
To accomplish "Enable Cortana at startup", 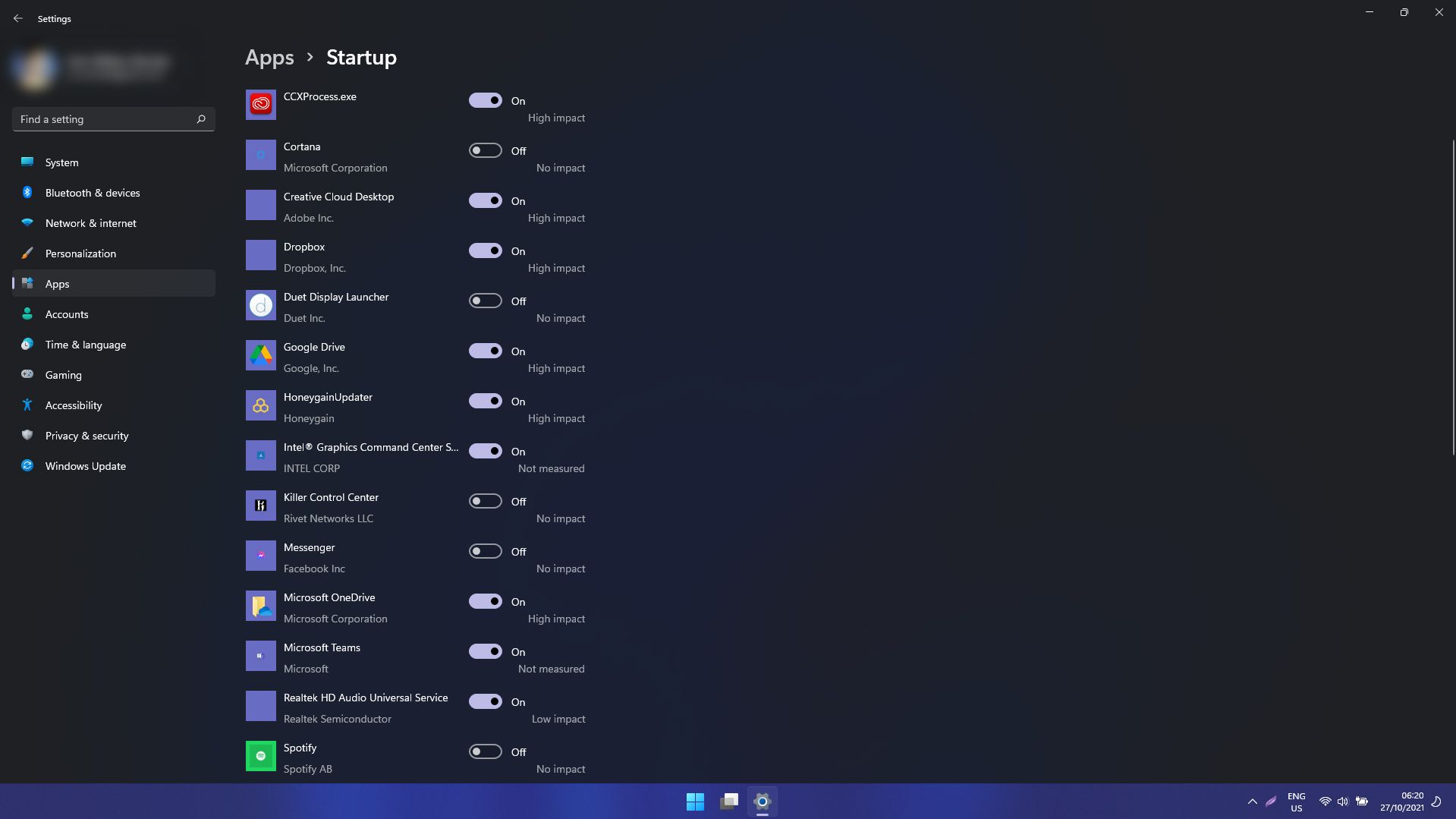I will [486, 150].
